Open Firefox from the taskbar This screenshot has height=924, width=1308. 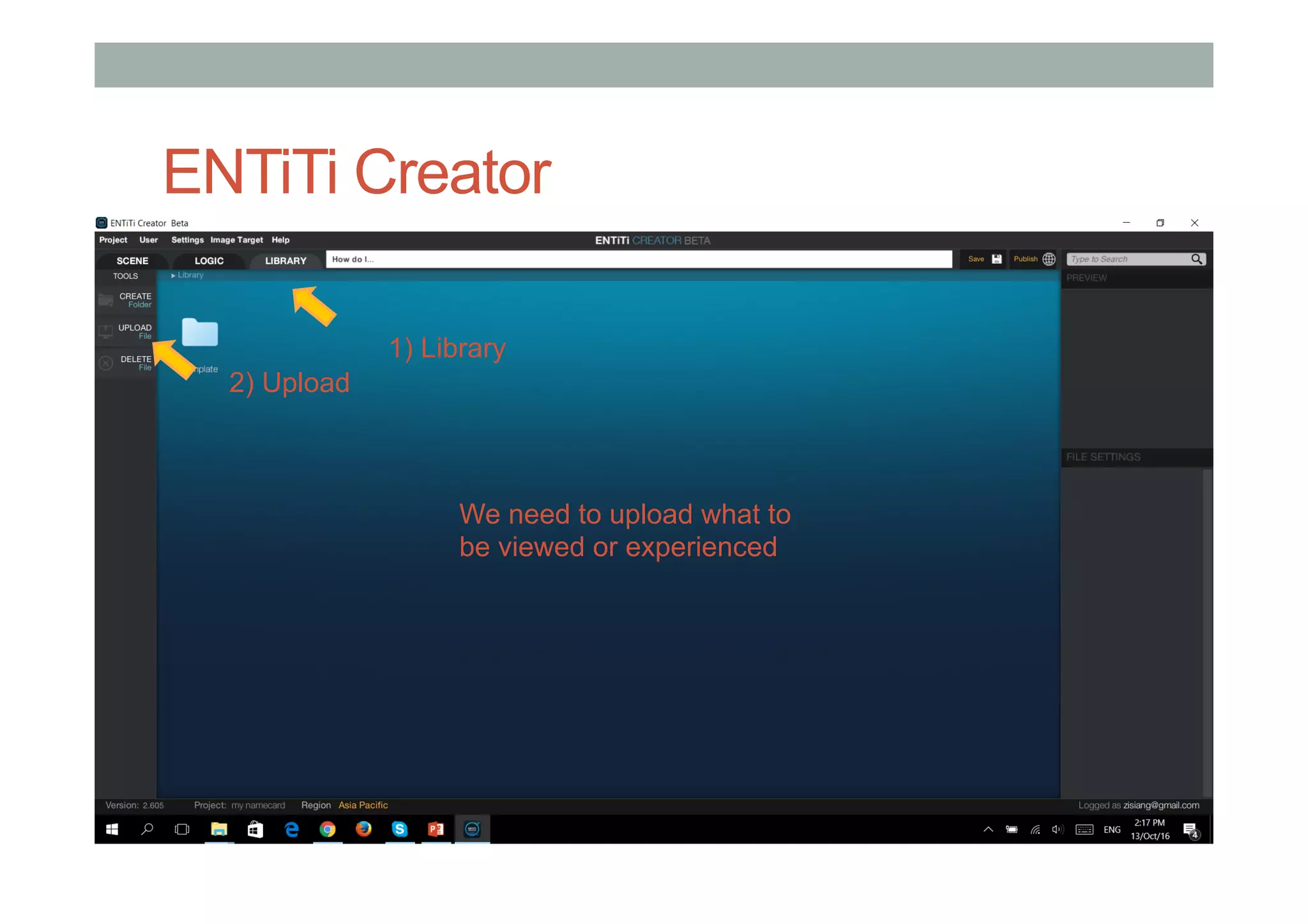pyautogui.click(x=363, y=829)
